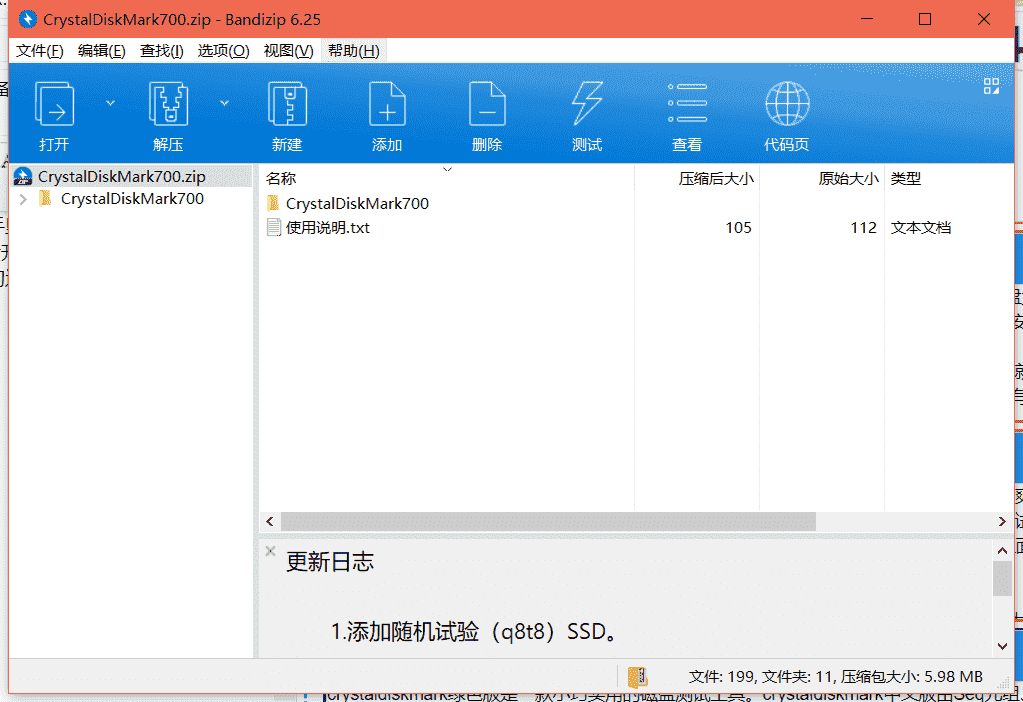1023x702 pixels.
Task: Maximize the Bandizip window
Action: pyautogui.click(x=924, y=19)
